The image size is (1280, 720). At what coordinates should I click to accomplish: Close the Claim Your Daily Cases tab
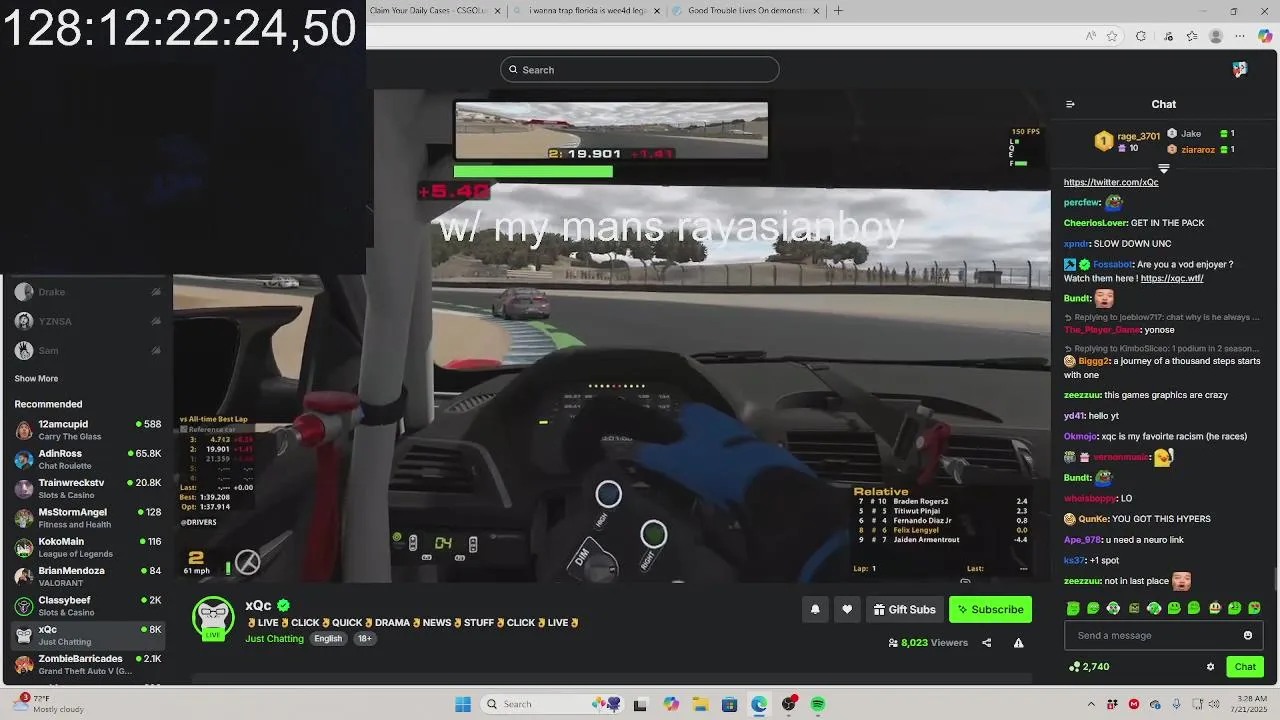pyautogui.click(x=497, y=10)
